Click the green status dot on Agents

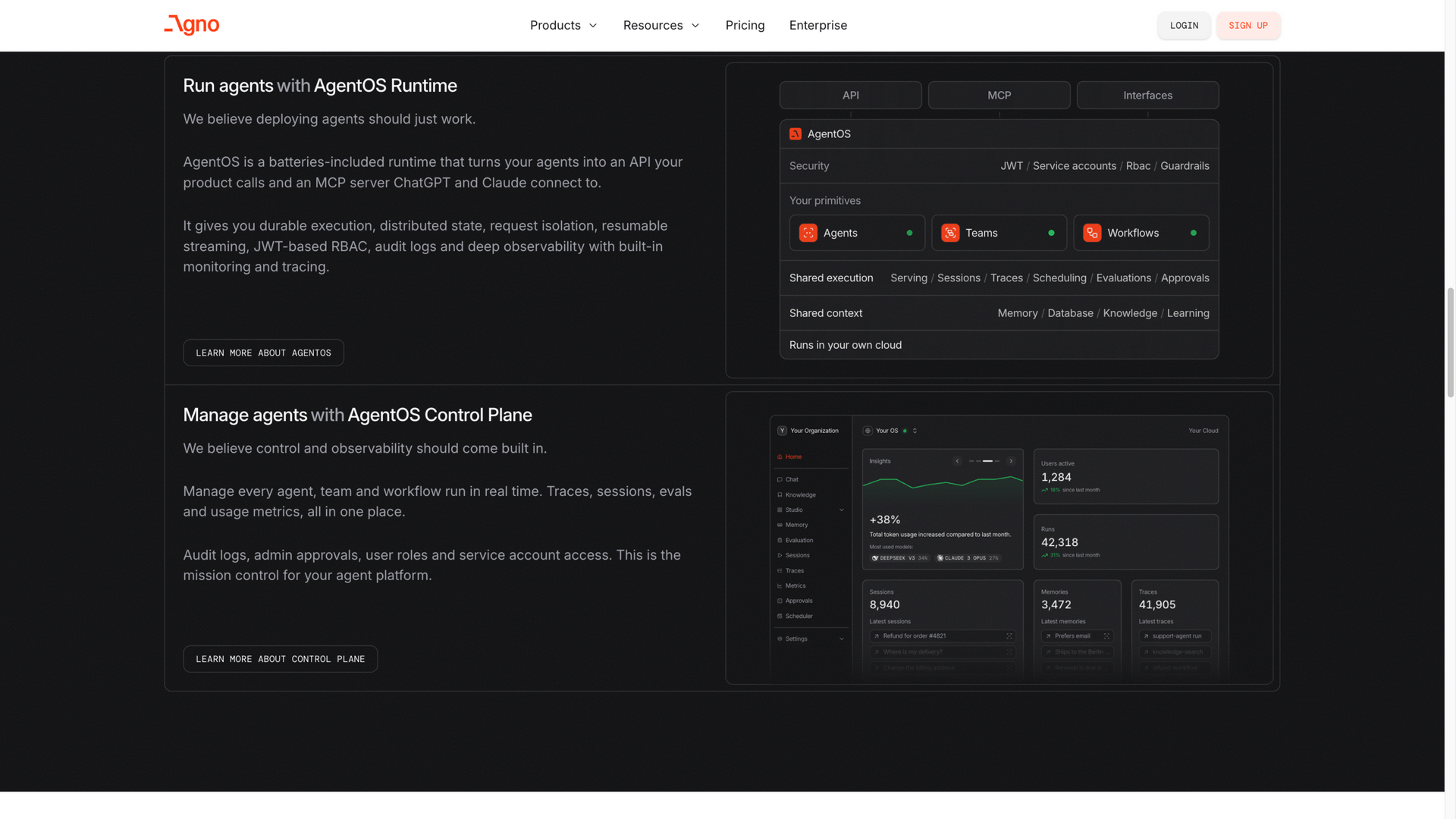(x=909, y=233)
